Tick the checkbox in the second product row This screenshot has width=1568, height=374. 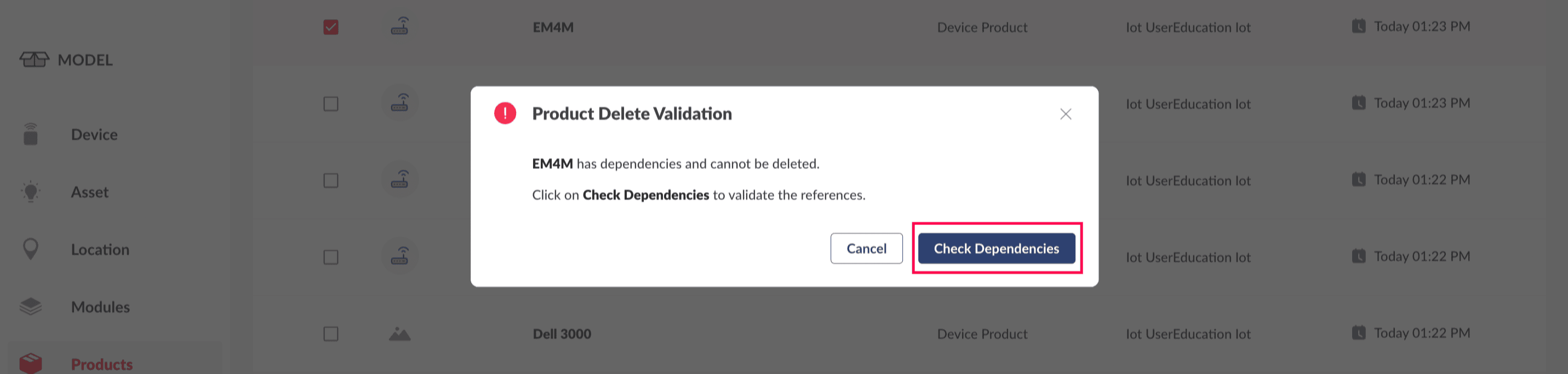(x=330, y=104)
